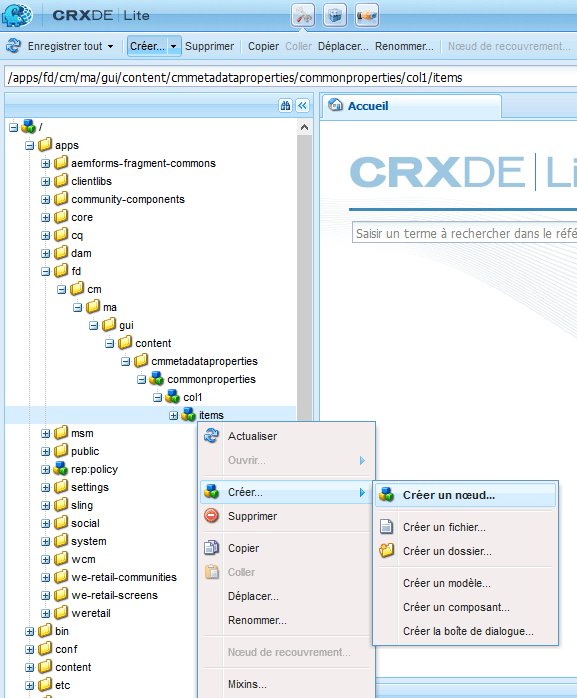This screenshot has height=698, width=577.
Task: Click the Enregistrer tout refresh icon
Action: [x=13, y=46]
